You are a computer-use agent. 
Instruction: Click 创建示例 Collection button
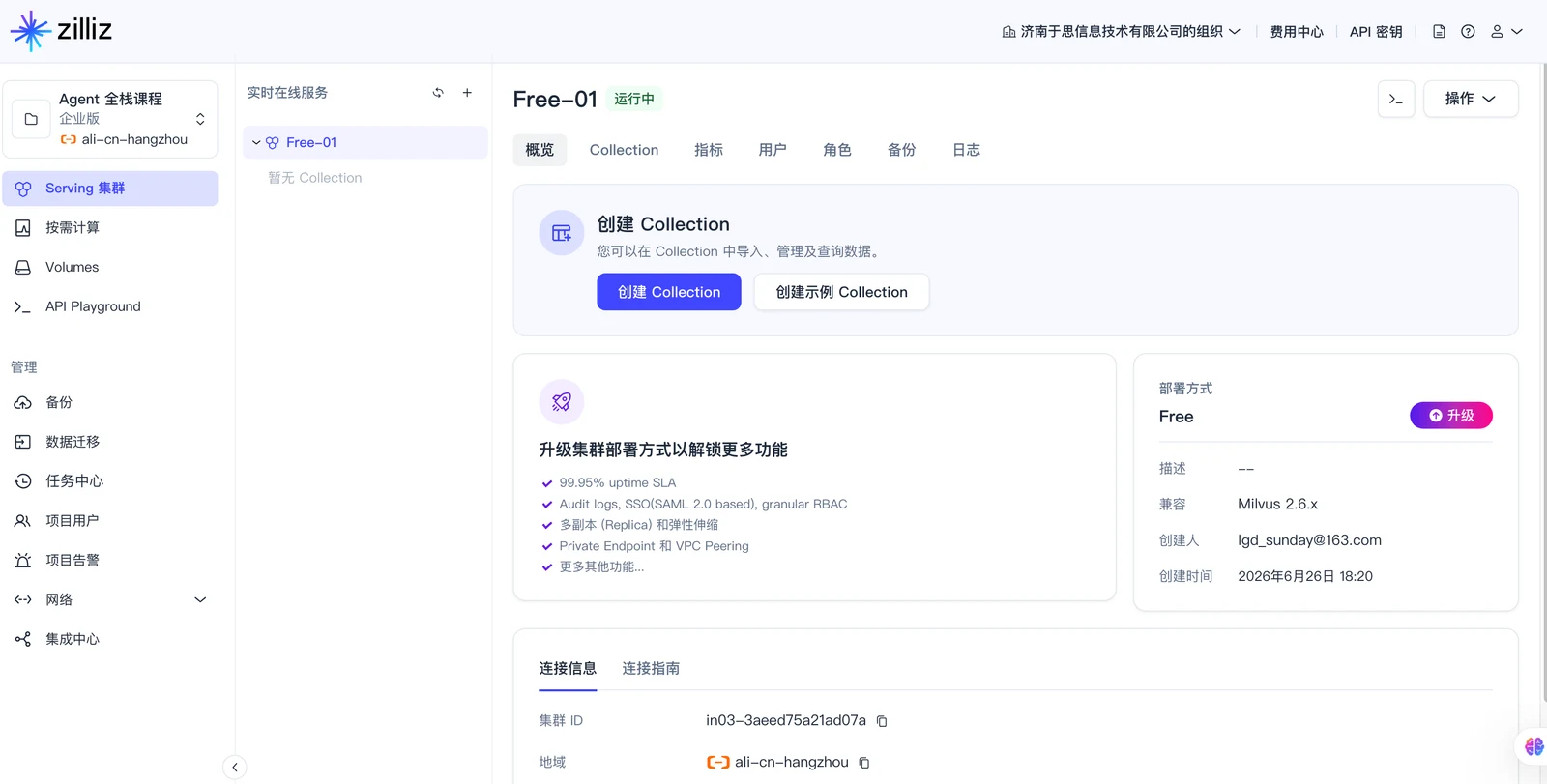tap(841, 292)
